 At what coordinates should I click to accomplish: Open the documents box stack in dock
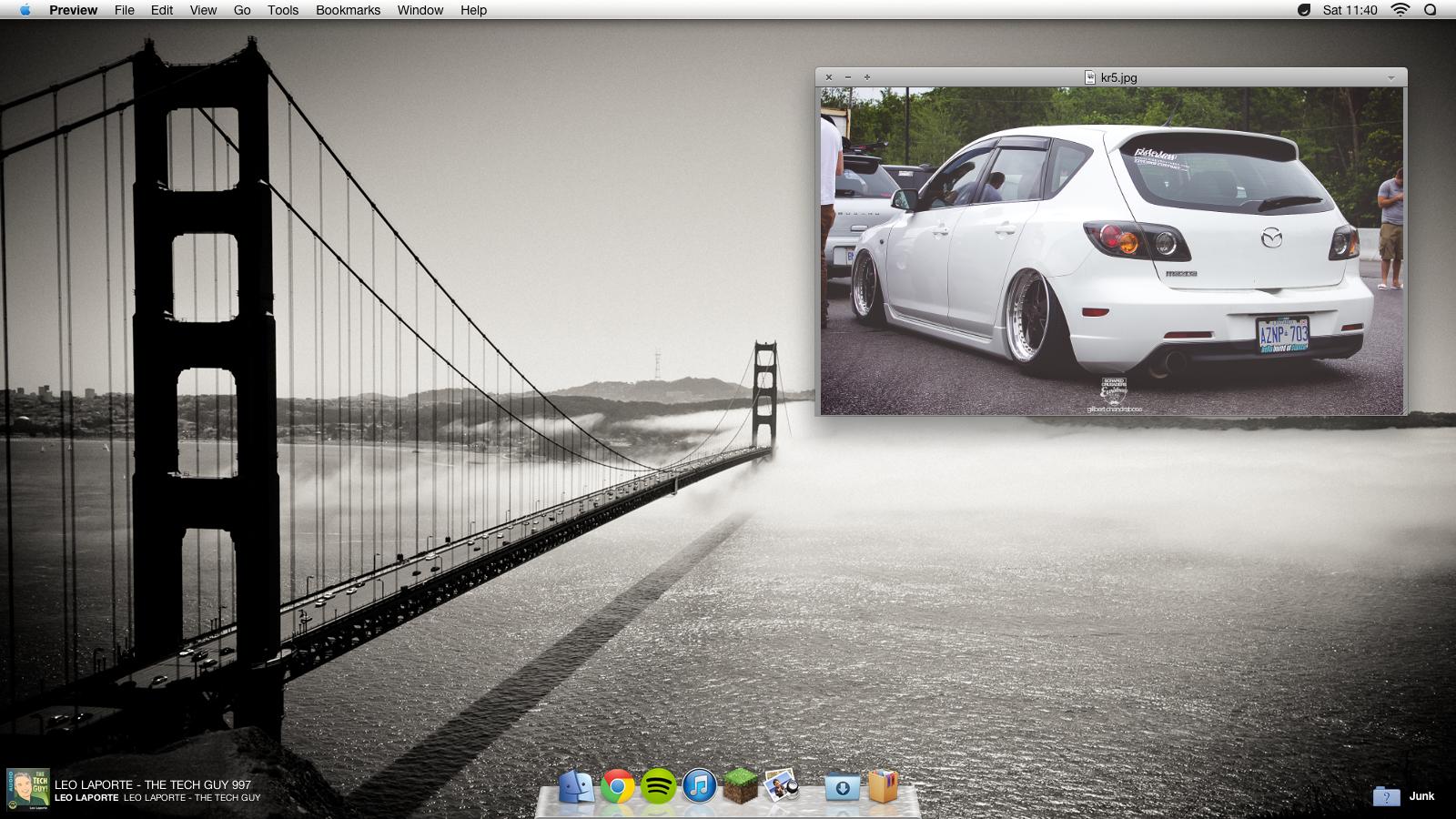pos(883,786)
